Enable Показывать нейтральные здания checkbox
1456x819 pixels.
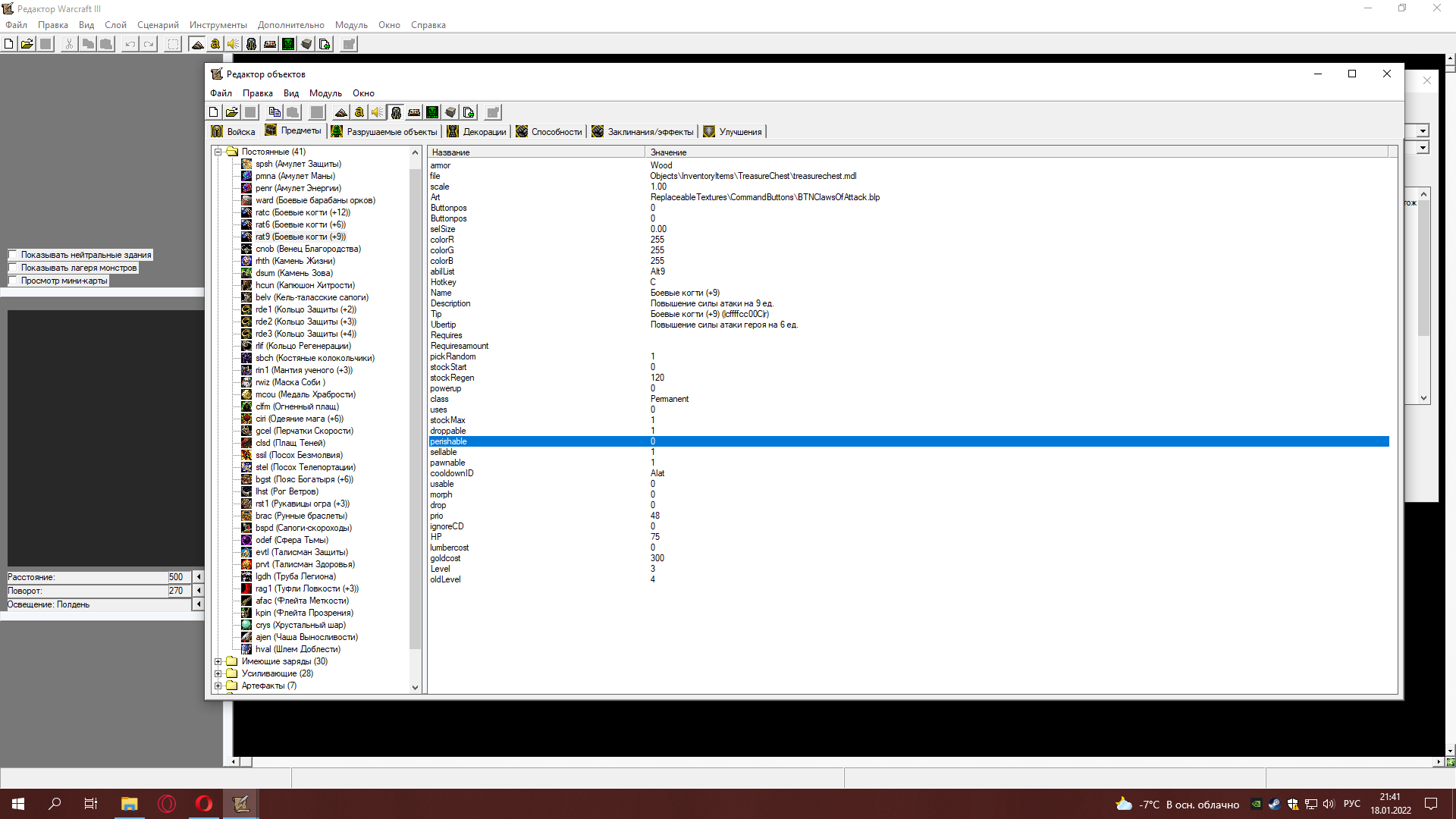point(13,255)
